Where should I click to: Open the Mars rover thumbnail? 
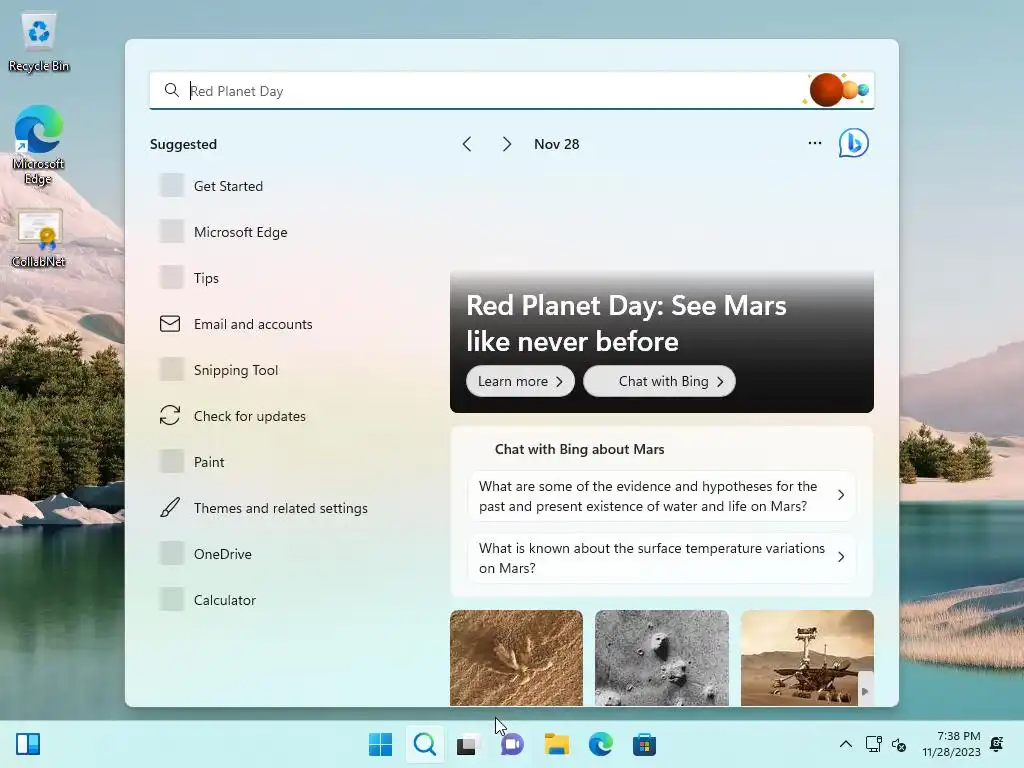[807, 658]
